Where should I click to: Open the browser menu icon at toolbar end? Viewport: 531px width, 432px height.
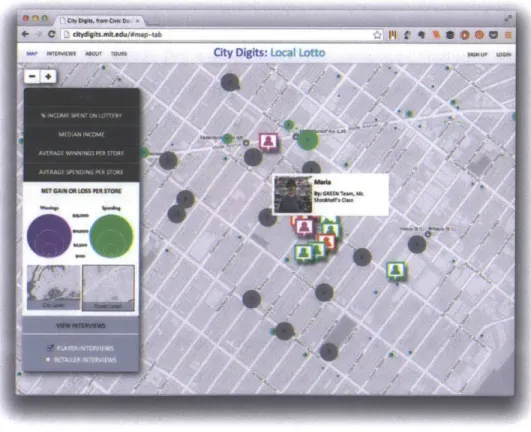click(508, 35)
